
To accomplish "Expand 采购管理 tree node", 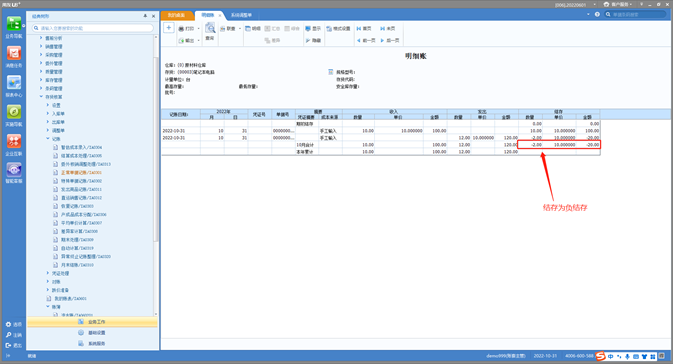I will pos(41,55).
